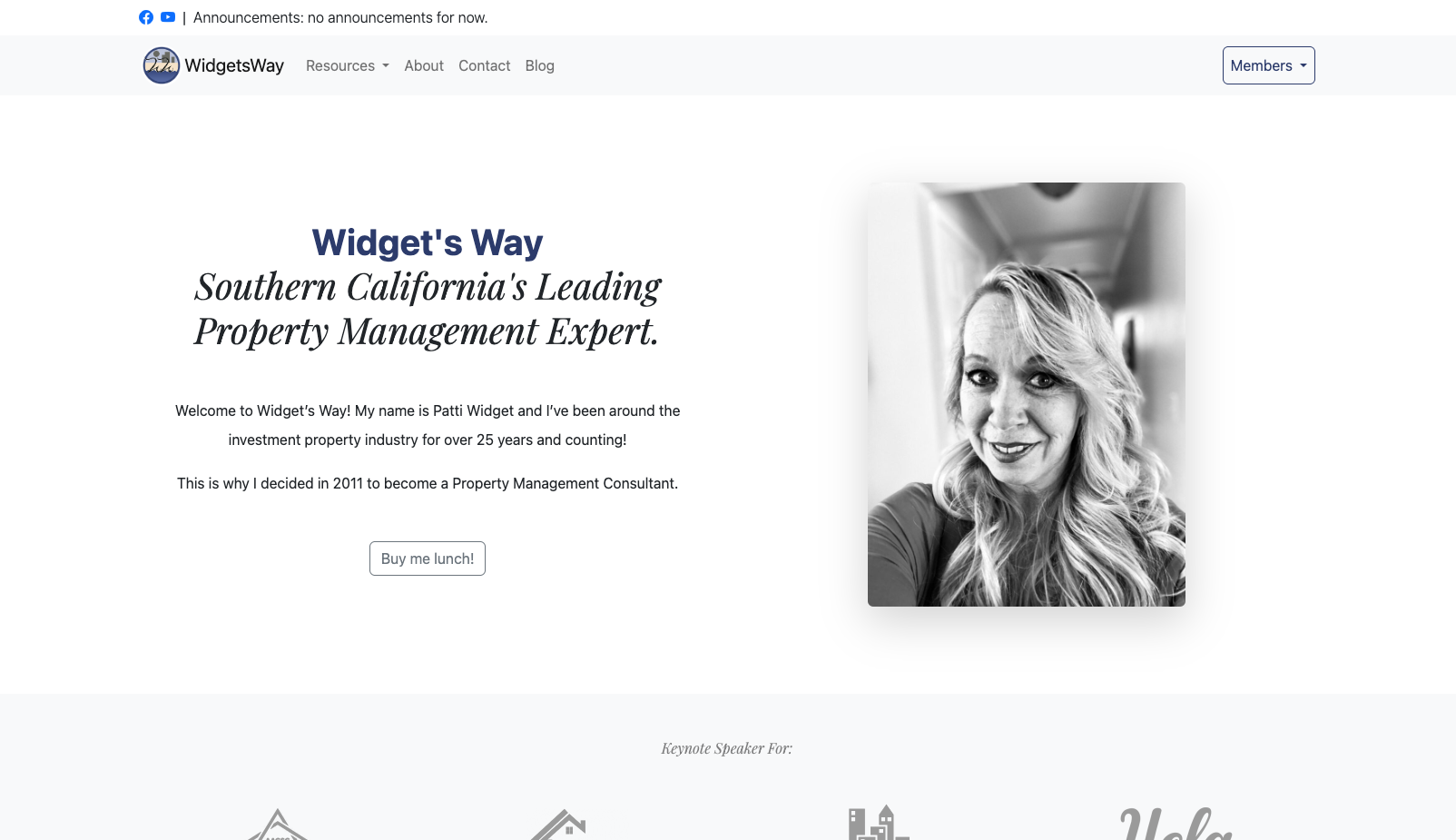Image resolution: width=1456 pixels, height=840 pixels.
Task: Click Patti Widget's portrait photo
Action: (1027, 394)
